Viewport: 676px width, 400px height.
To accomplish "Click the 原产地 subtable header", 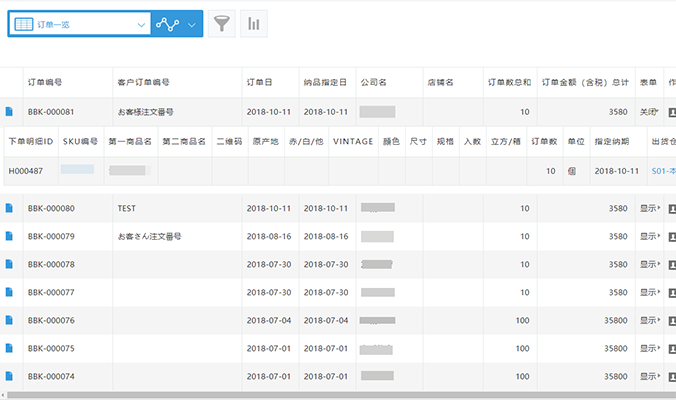I will pos(266,141).
